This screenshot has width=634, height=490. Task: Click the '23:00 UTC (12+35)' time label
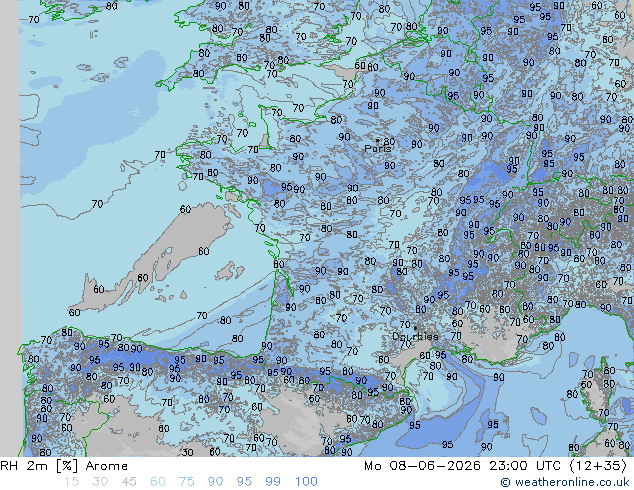click(558, 466)
